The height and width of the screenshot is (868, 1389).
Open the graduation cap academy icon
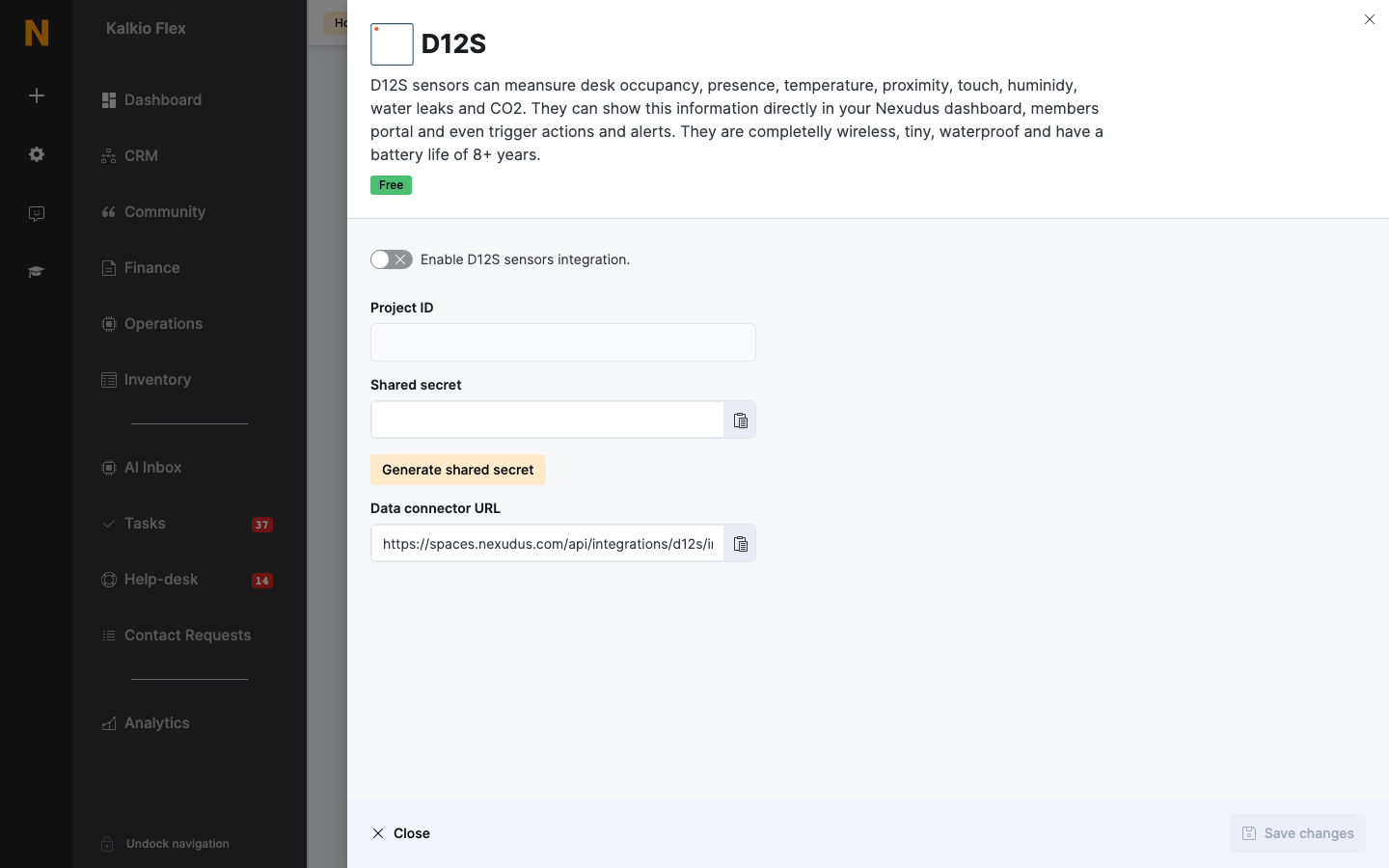pyautogui.click(x=37, y=272)
